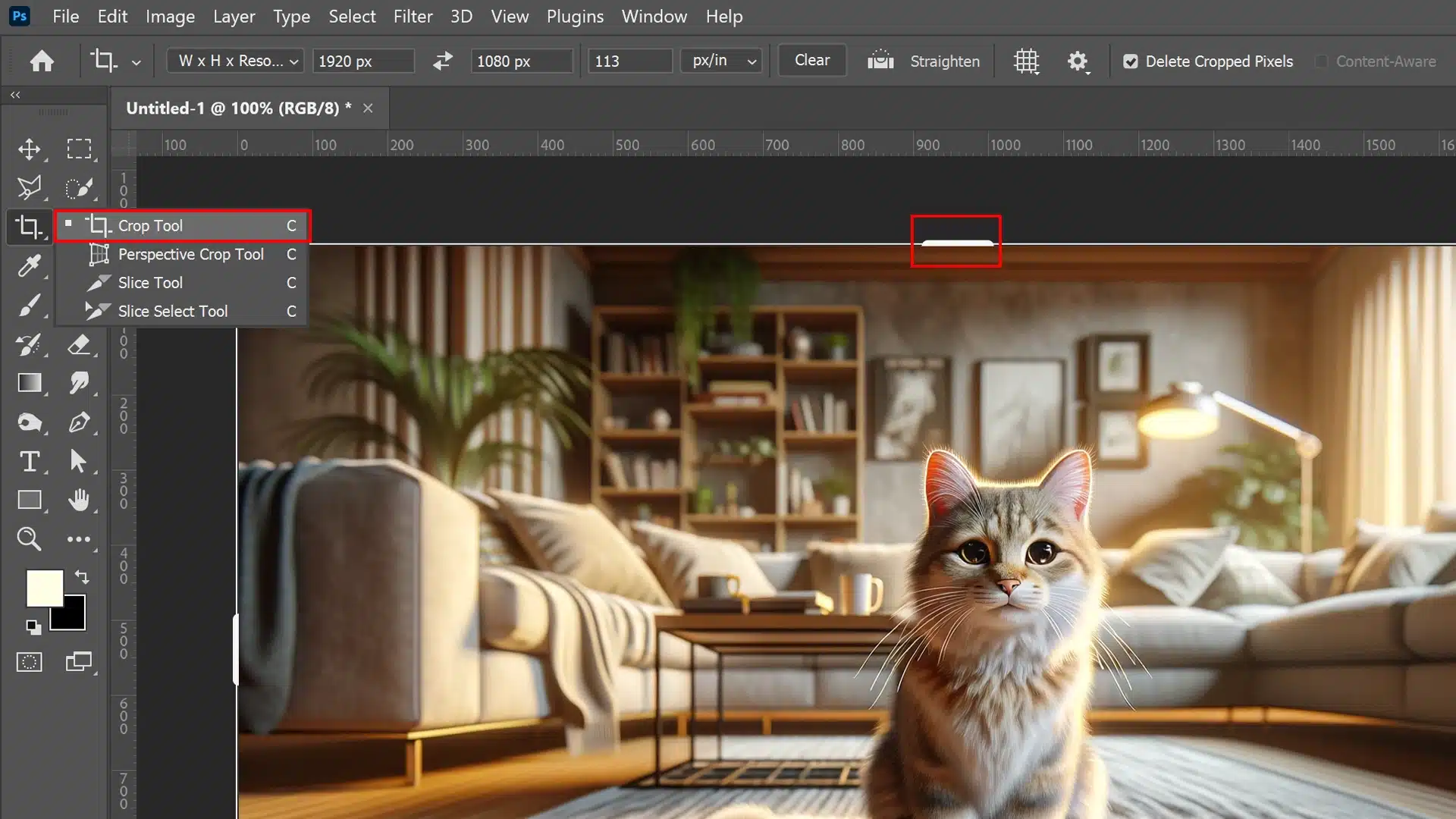Image resolution: width=1456 pixels, height=819 pixels.
Task: Select the Horizontal Type tool
Action: (x=30, y=461)
